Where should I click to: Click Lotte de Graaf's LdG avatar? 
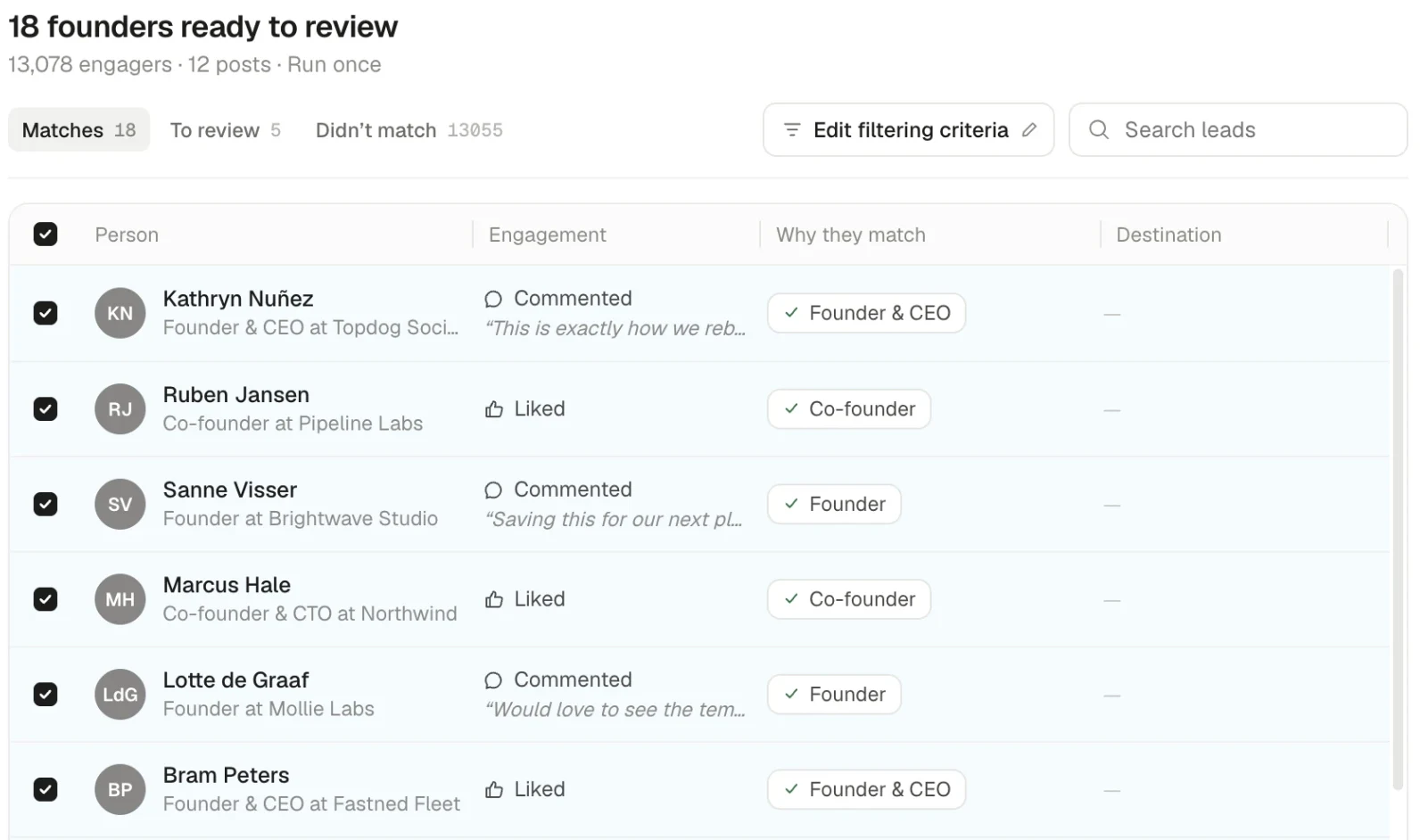tap(120, 695)
